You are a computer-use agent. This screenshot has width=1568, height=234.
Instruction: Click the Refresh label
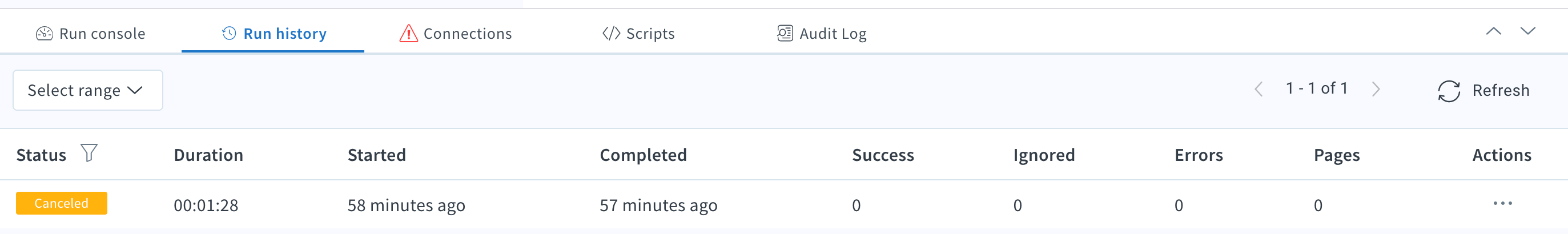click(x=1501, y=91)
